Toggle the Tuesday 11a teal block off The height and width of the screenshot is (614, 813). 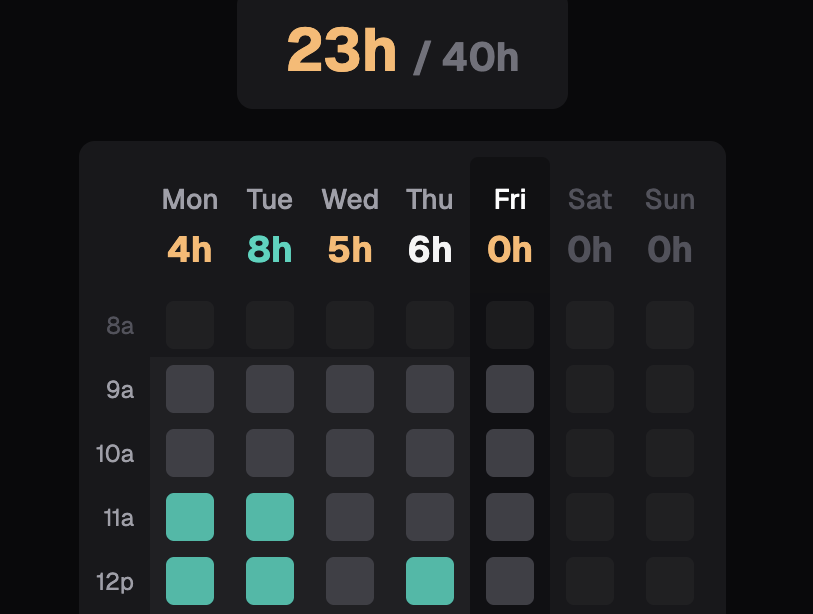270,517
